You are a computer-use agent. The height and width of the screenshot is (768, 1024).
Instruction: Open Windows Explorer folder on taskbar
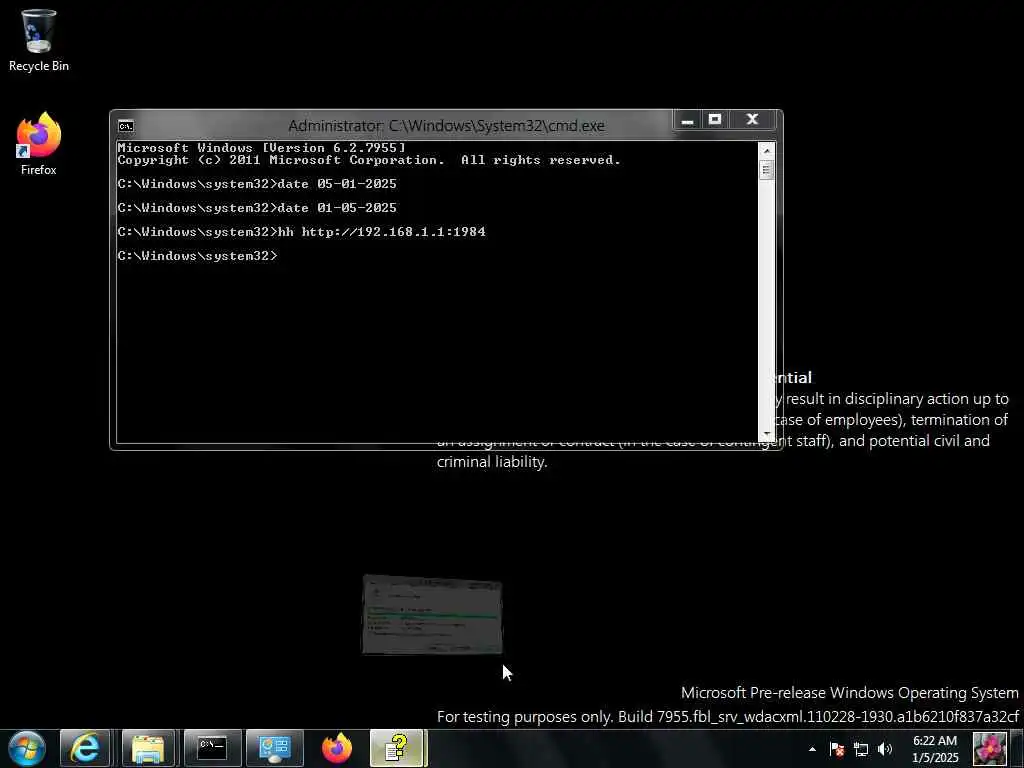[x=148, y=748]
